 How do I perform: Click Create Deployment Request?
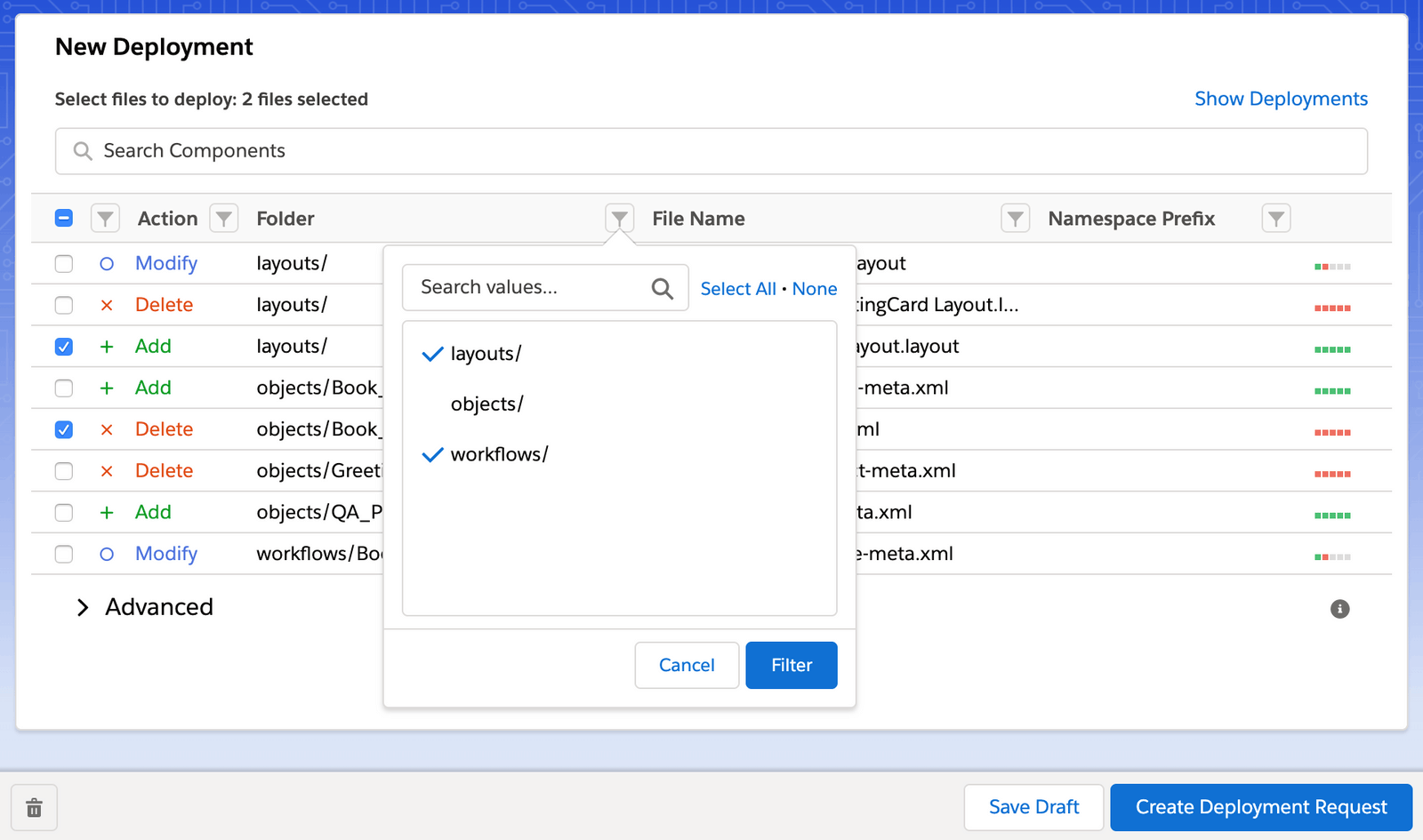pos(1260,807)
